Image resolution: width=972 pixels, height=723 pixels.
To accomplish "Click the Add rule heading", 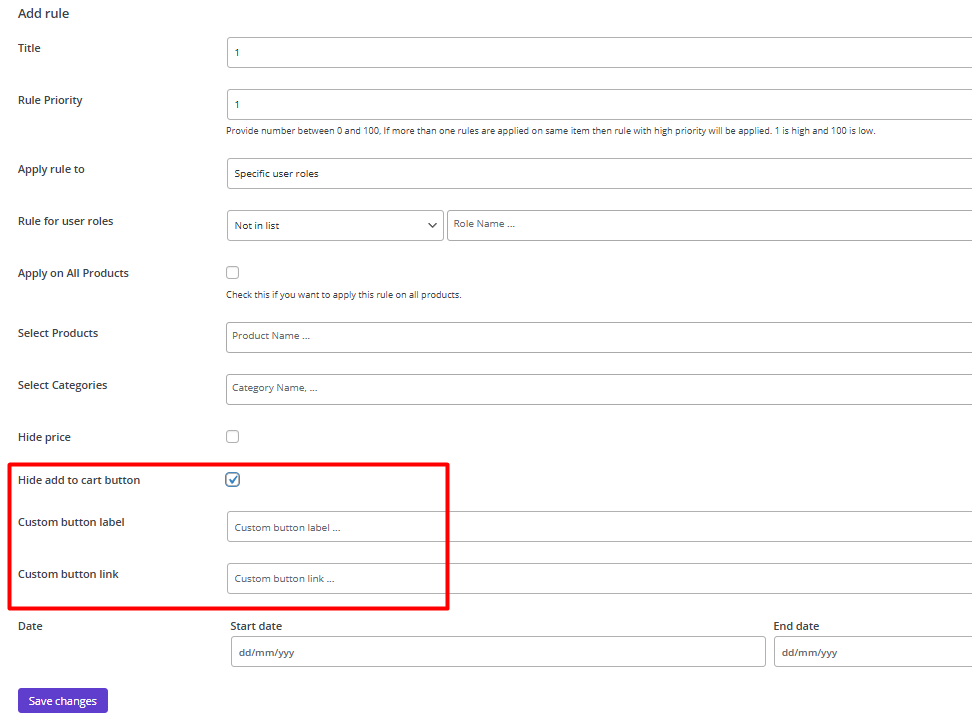I will pyautogui.click(x=43, y=14).
